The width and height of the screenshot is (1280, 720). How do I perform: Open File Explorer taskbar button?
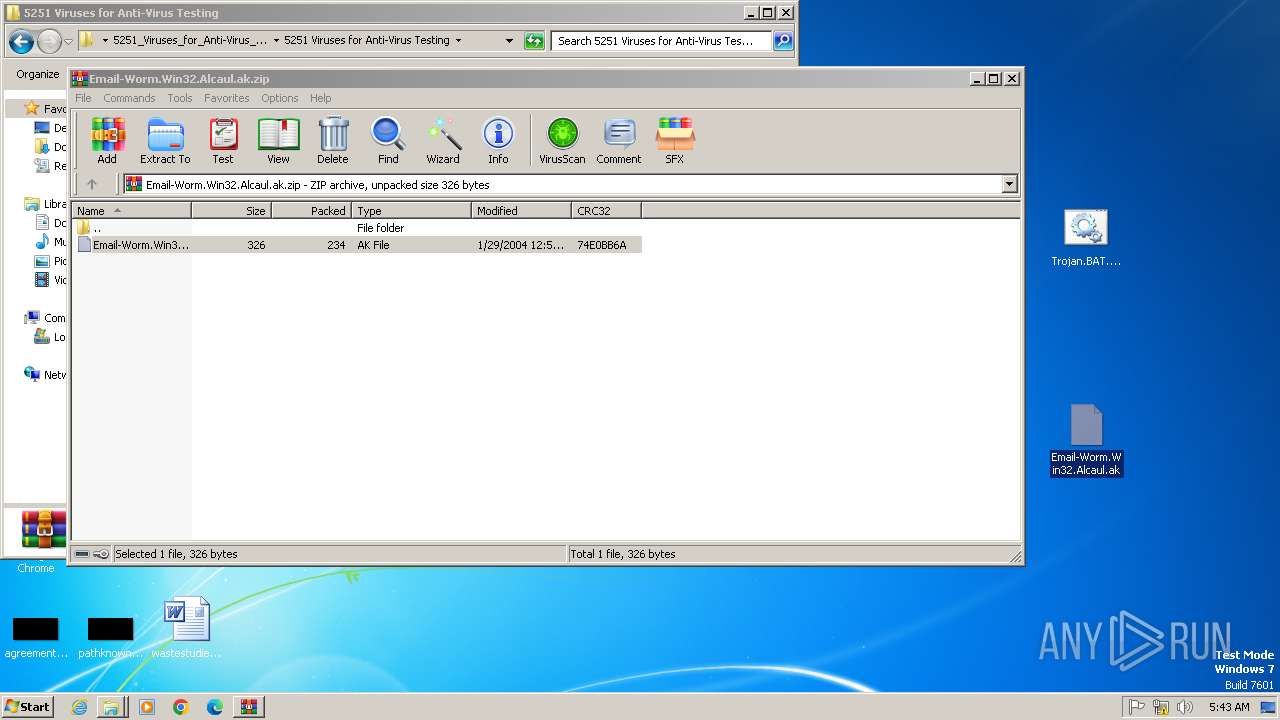point(111,707)
